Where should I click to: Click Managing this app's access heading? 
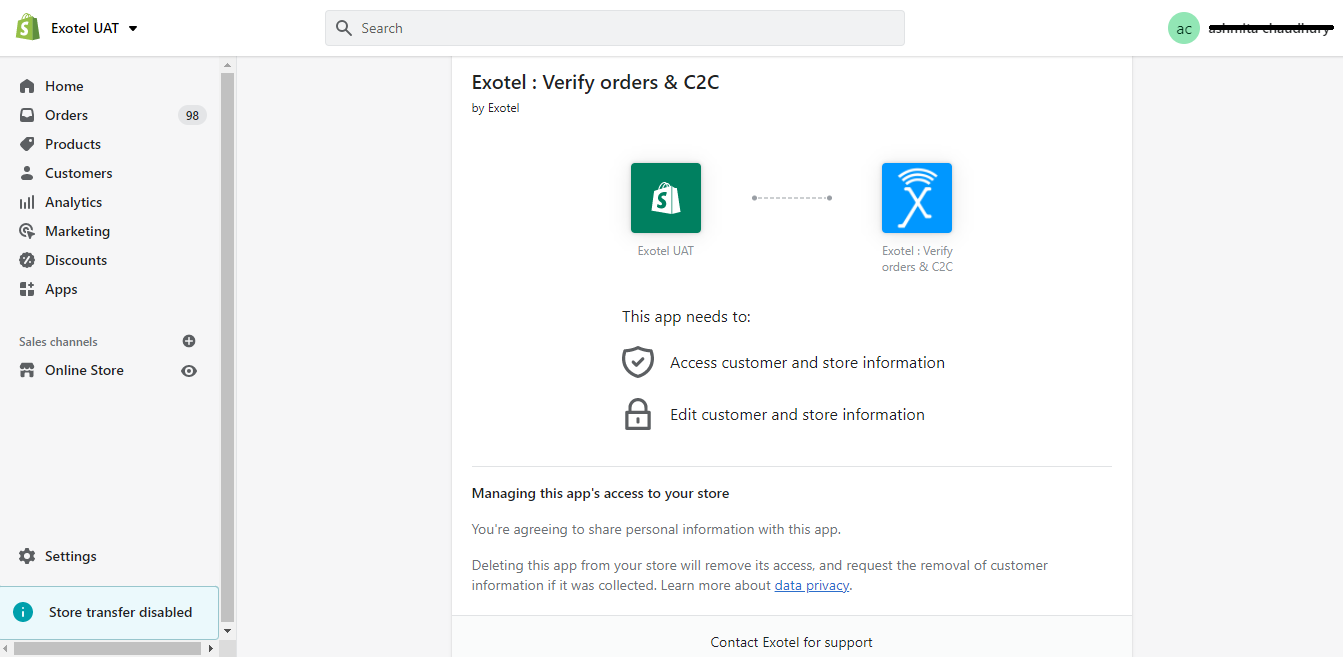coord(600,494)
